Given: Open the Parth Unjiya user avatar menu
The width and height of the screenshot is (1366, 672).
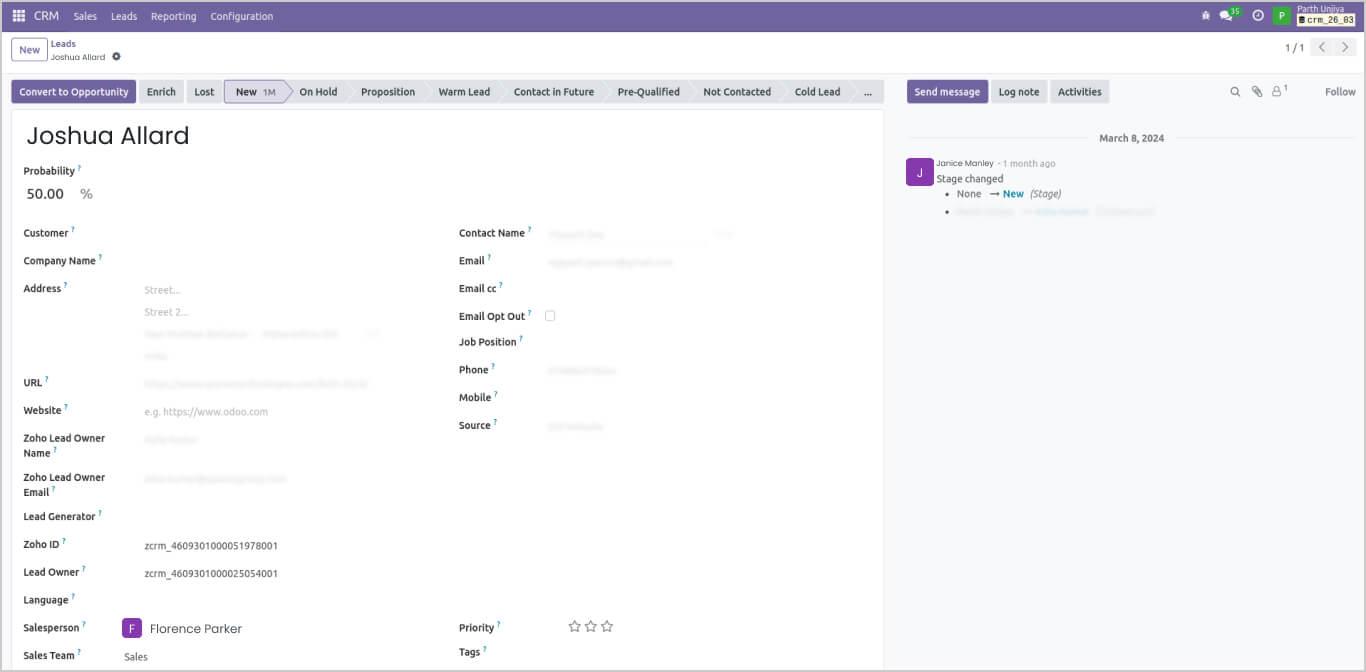Looking at the screenshot, I should pos(1281,15).
